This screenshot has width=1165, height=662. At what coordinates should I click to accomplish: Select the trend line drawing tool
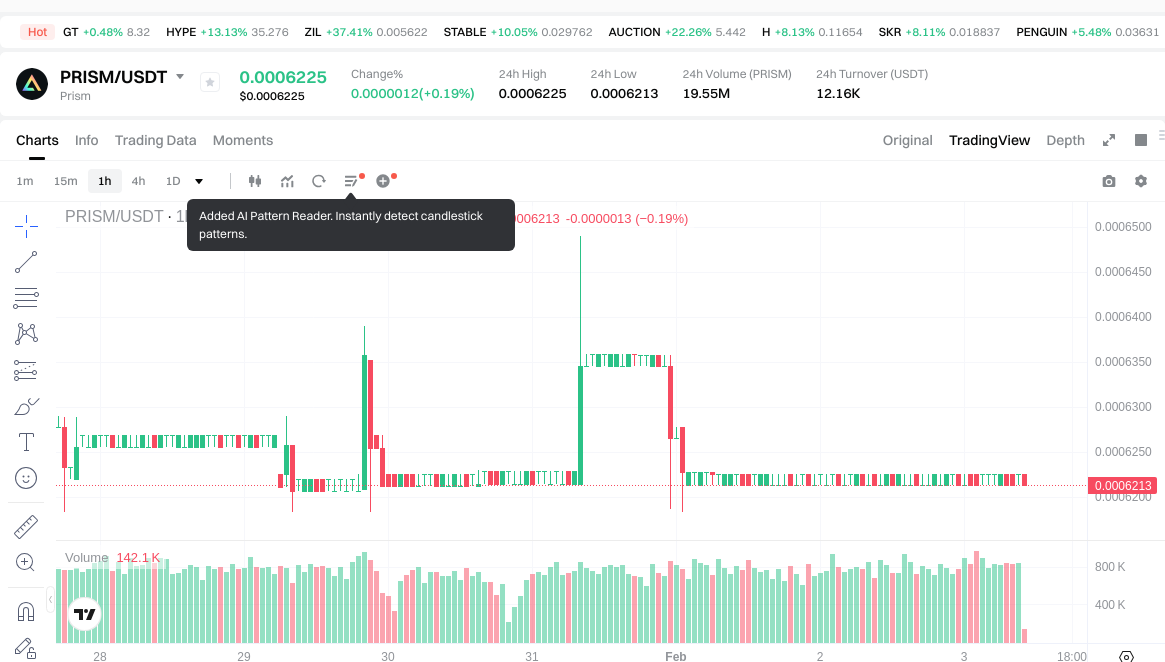coord(26,262)
